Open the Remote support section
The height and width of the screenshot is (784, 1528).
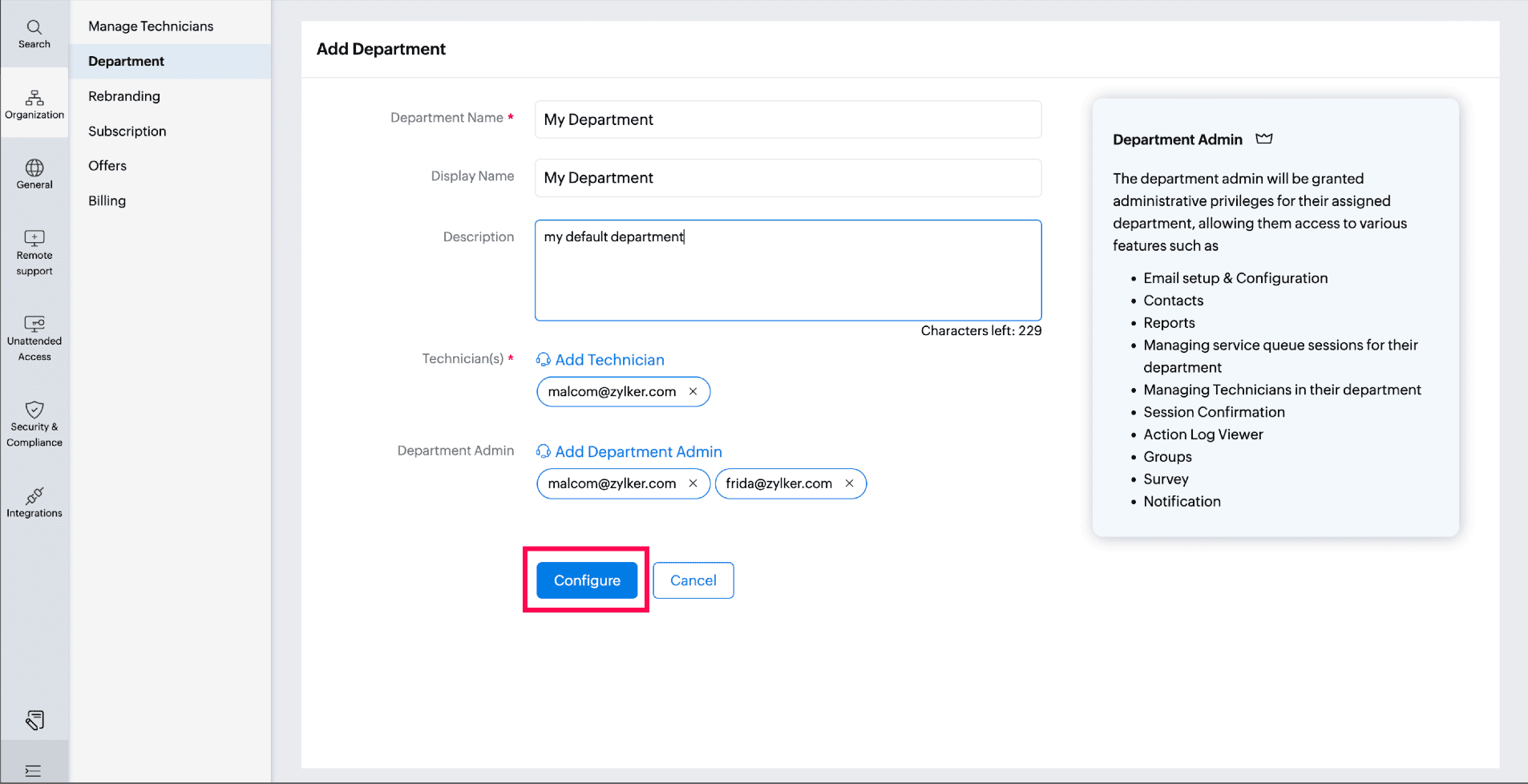[x=34, y=252]
